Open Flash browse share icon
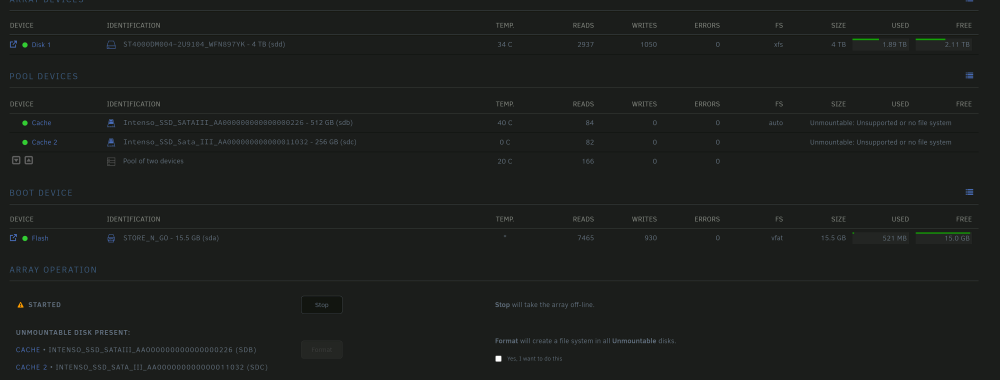 [13, 238]
